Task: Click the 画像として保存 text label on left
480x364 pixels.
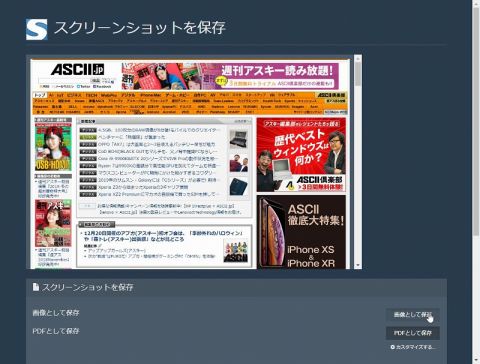Action: point(56,313)
